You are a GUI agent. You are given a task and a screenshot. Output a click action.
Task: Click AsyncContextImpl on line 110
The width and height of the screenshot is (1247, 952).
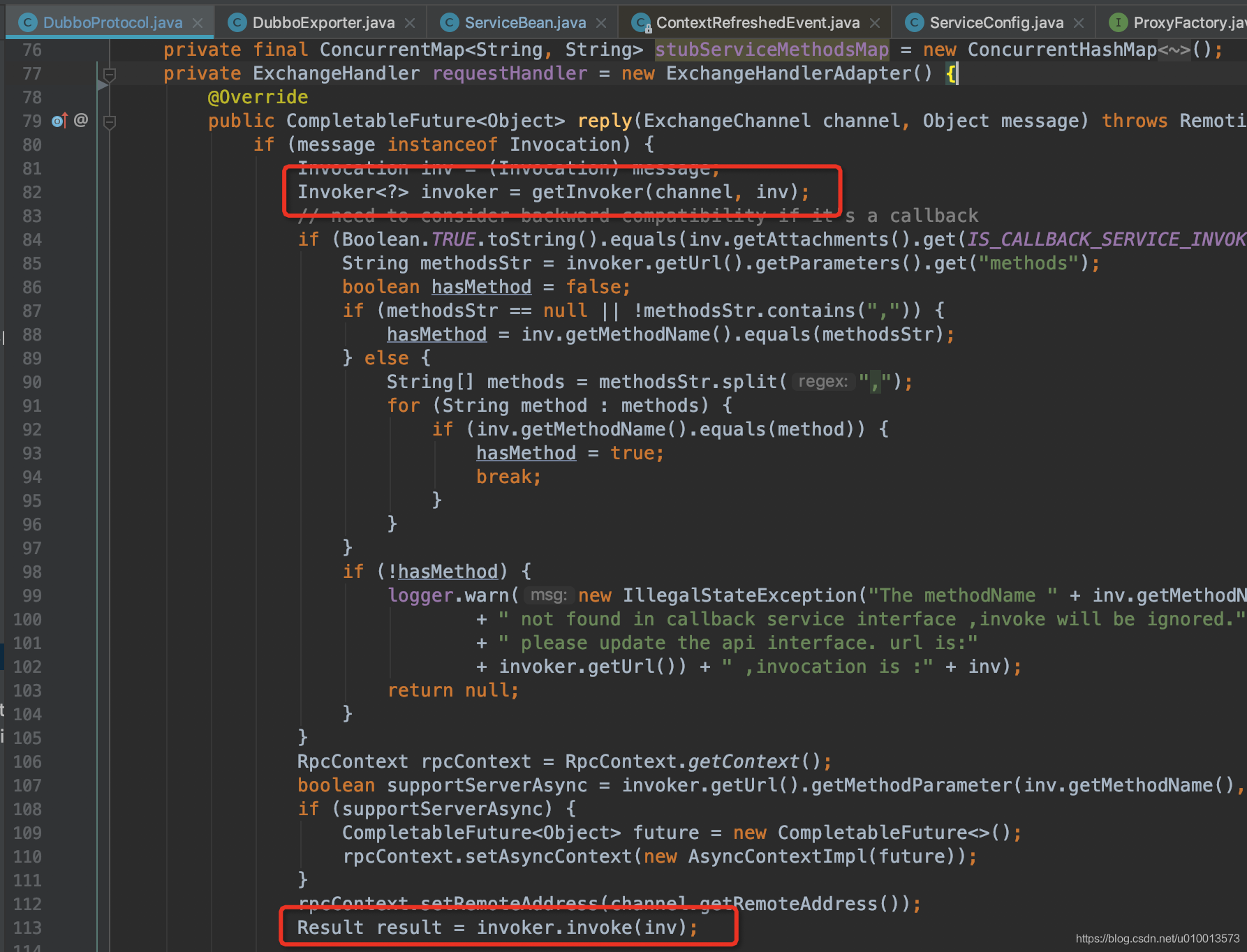777,856
